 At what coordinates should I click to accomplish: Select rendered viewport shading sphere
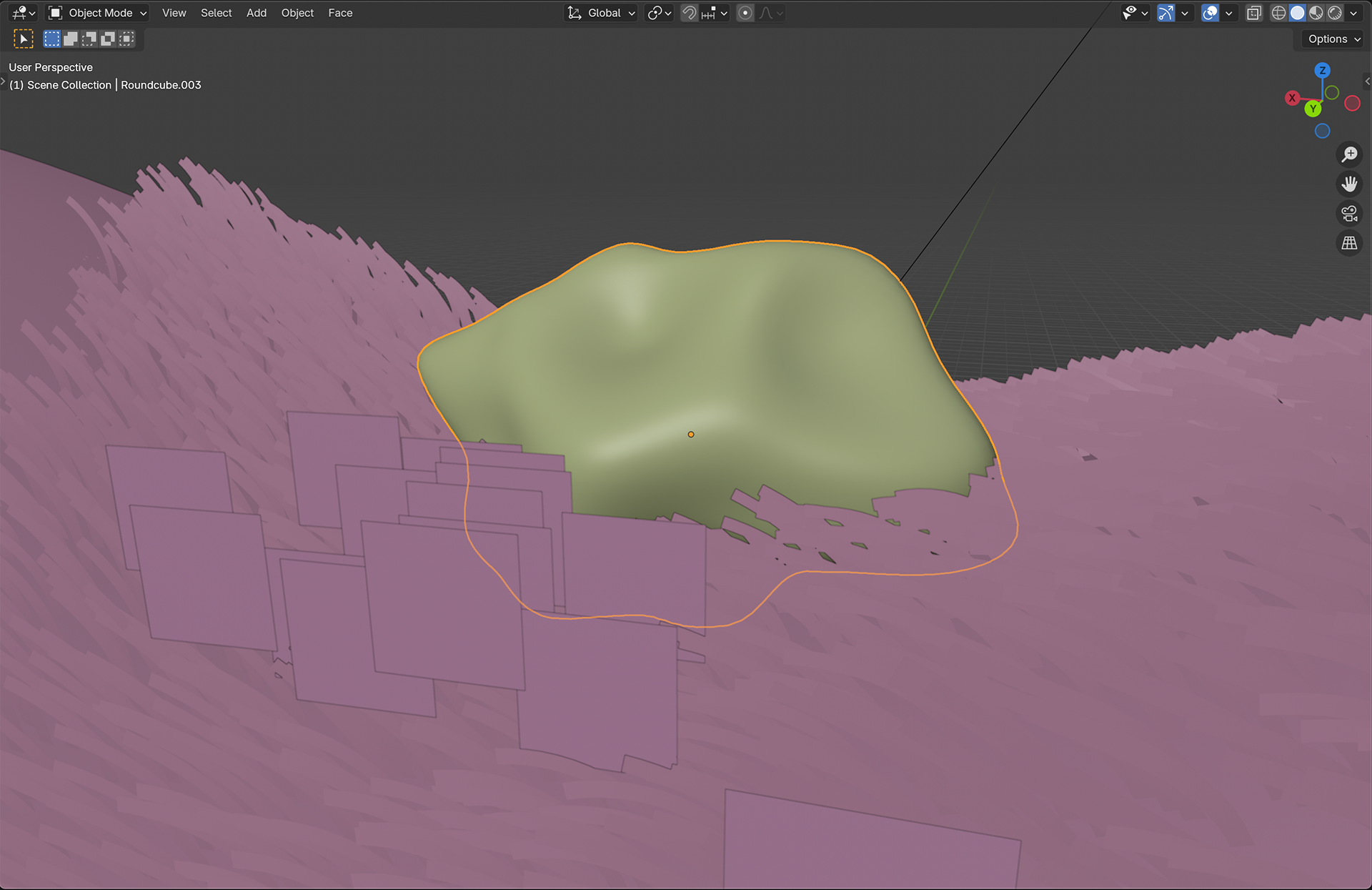[1334, 13]
